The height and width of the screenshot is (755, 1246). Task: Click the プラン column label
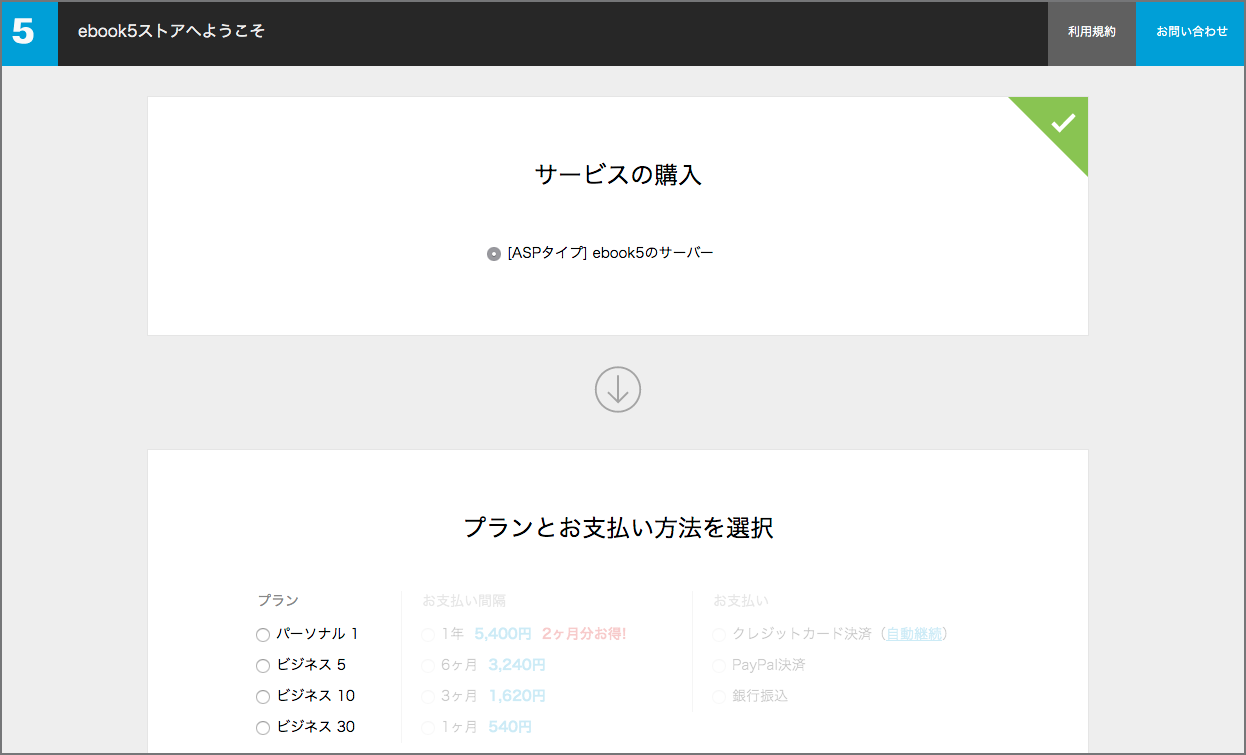point(278,601)
